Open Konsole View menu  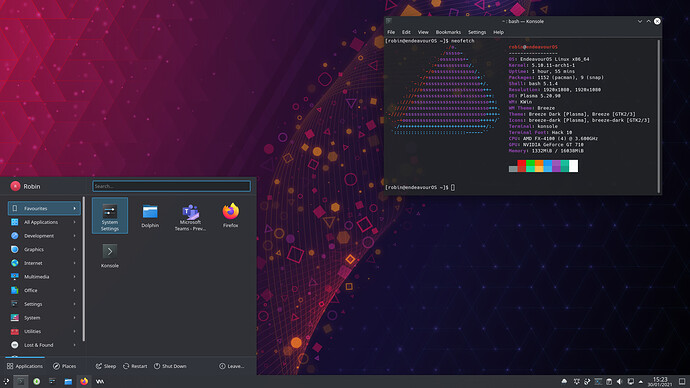[x=423, y=32]
